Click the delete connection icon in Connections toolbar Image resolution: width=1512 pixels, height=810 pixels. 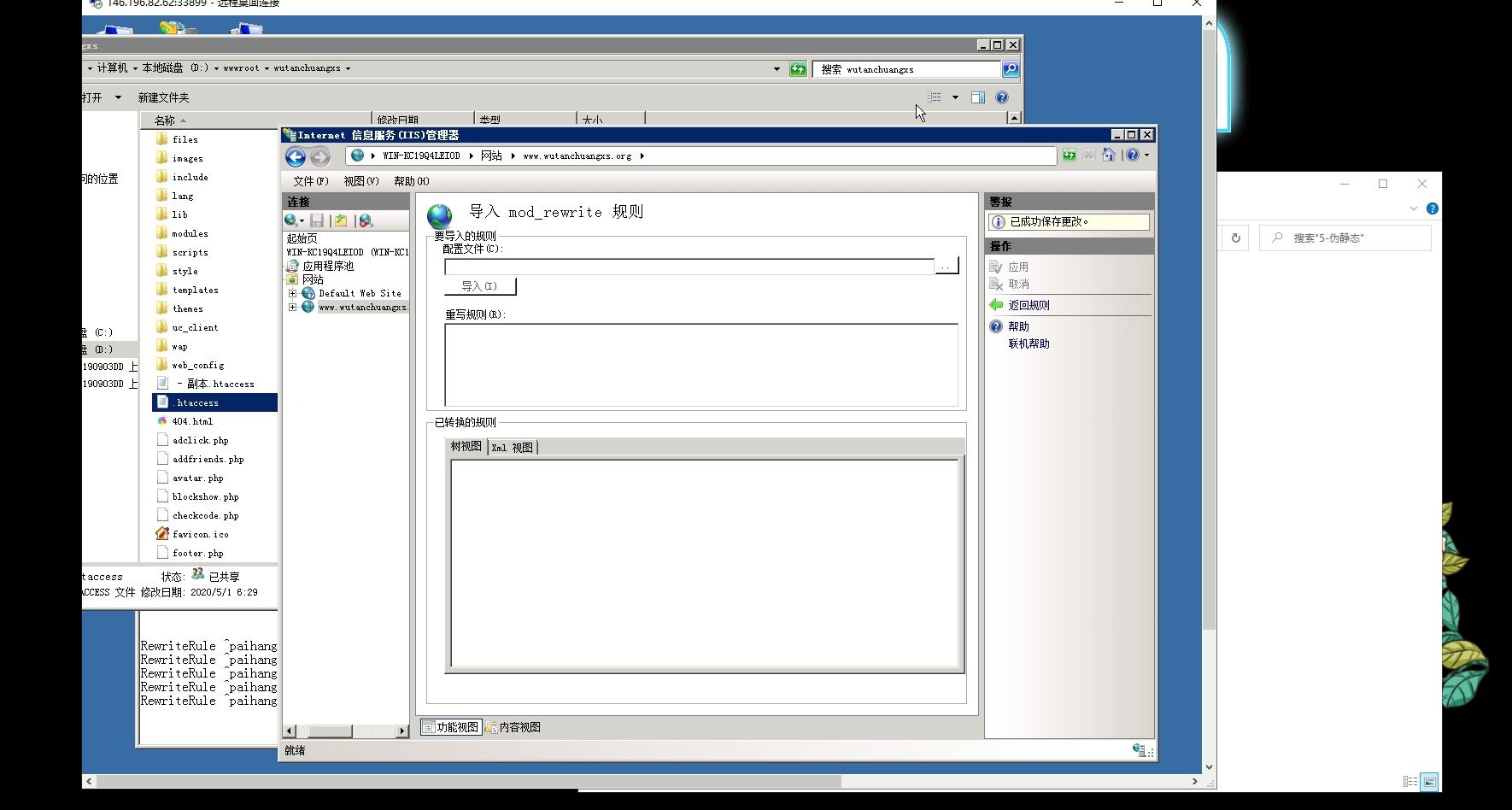point(366,220)
